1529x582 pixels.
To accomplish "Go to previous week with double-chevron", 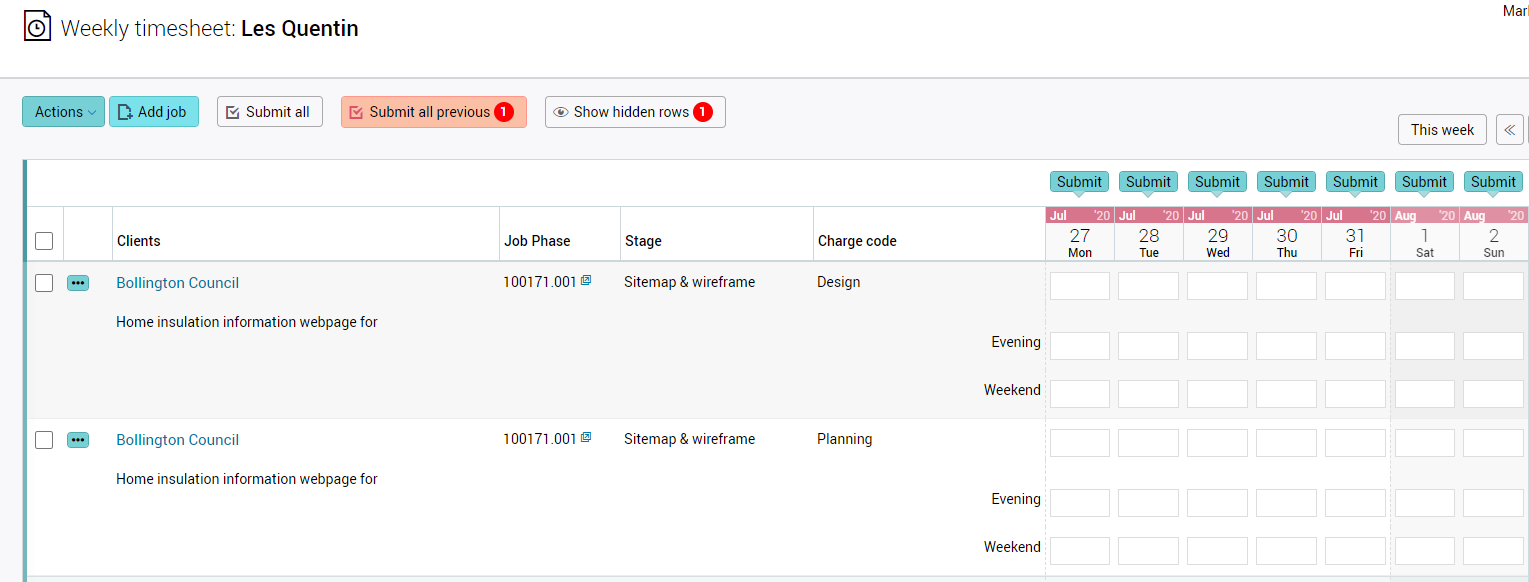I will coord(1510,130).
